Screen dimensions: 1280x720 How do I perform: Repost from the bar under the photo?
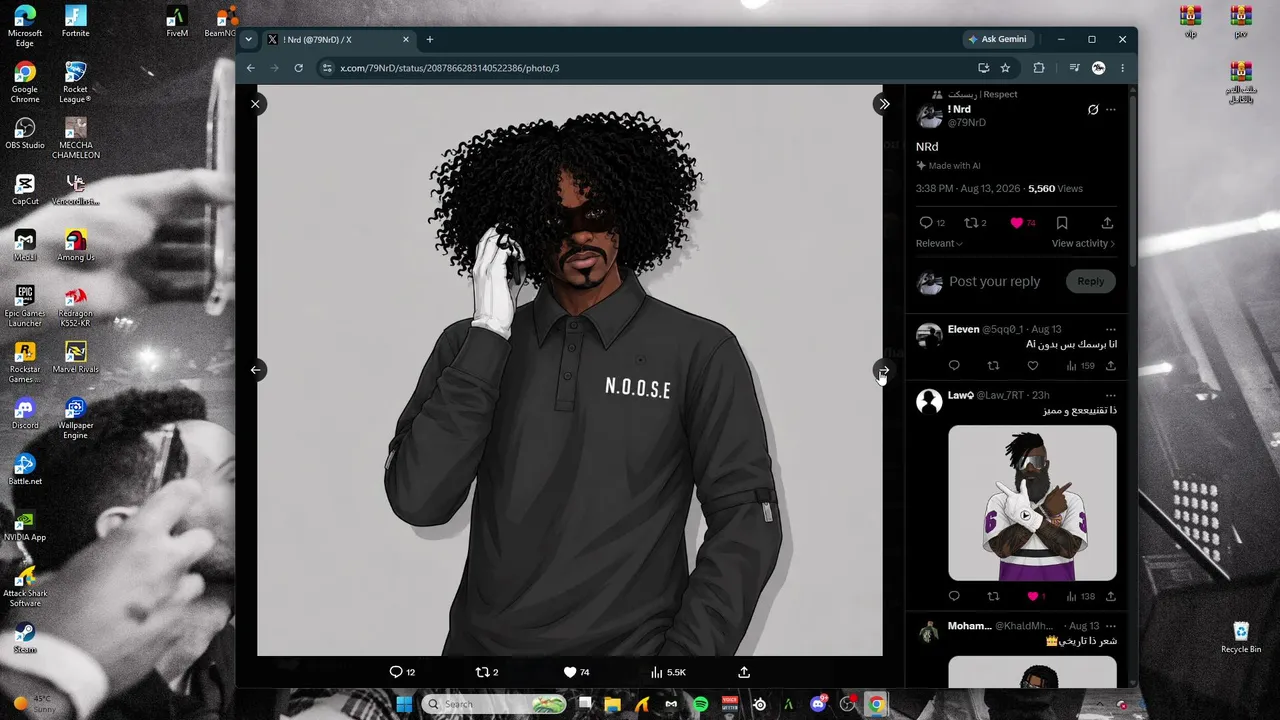point(486,672)
